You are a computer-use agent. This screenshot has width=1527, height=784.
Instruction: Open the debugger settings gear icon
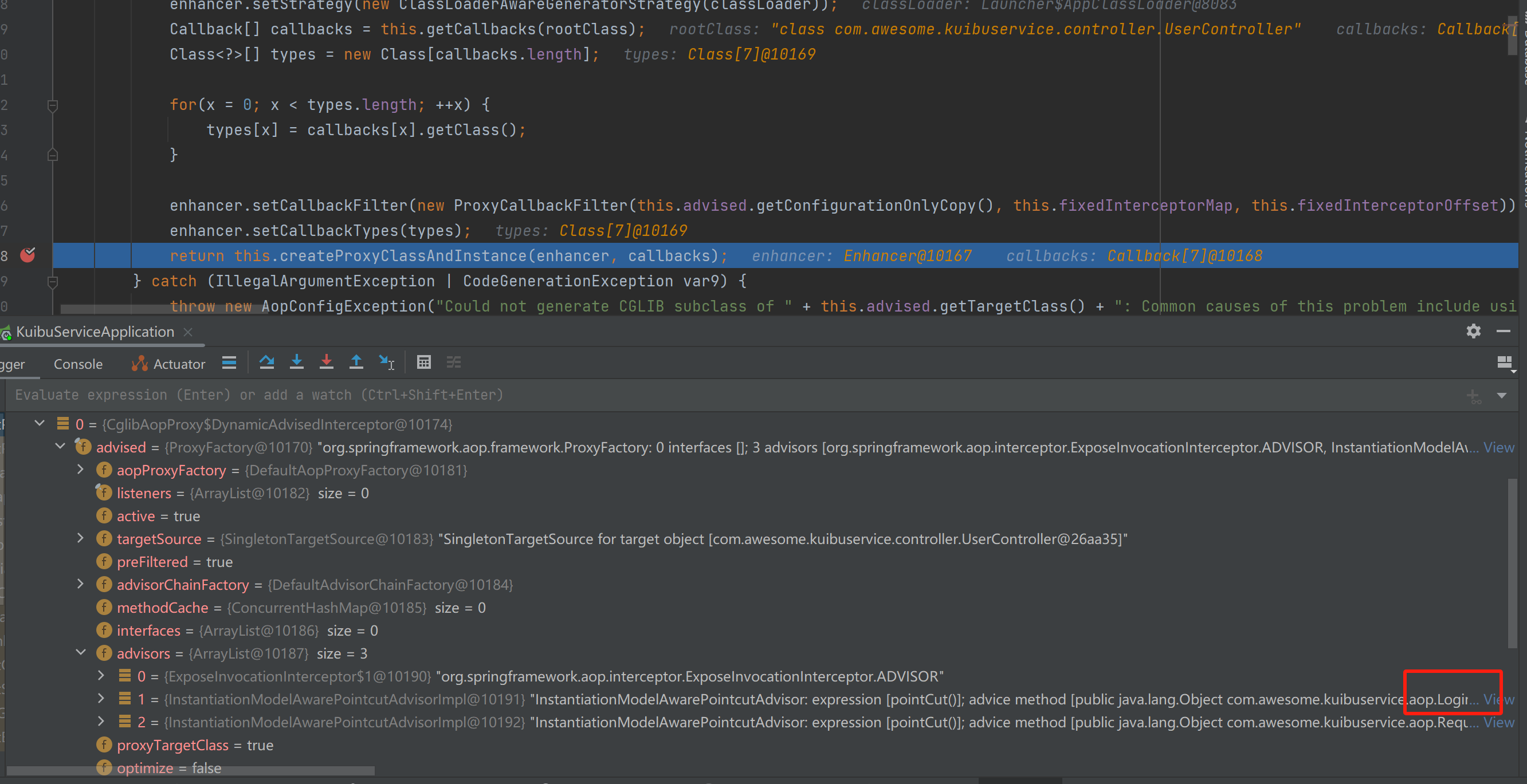pos(1473,332)
